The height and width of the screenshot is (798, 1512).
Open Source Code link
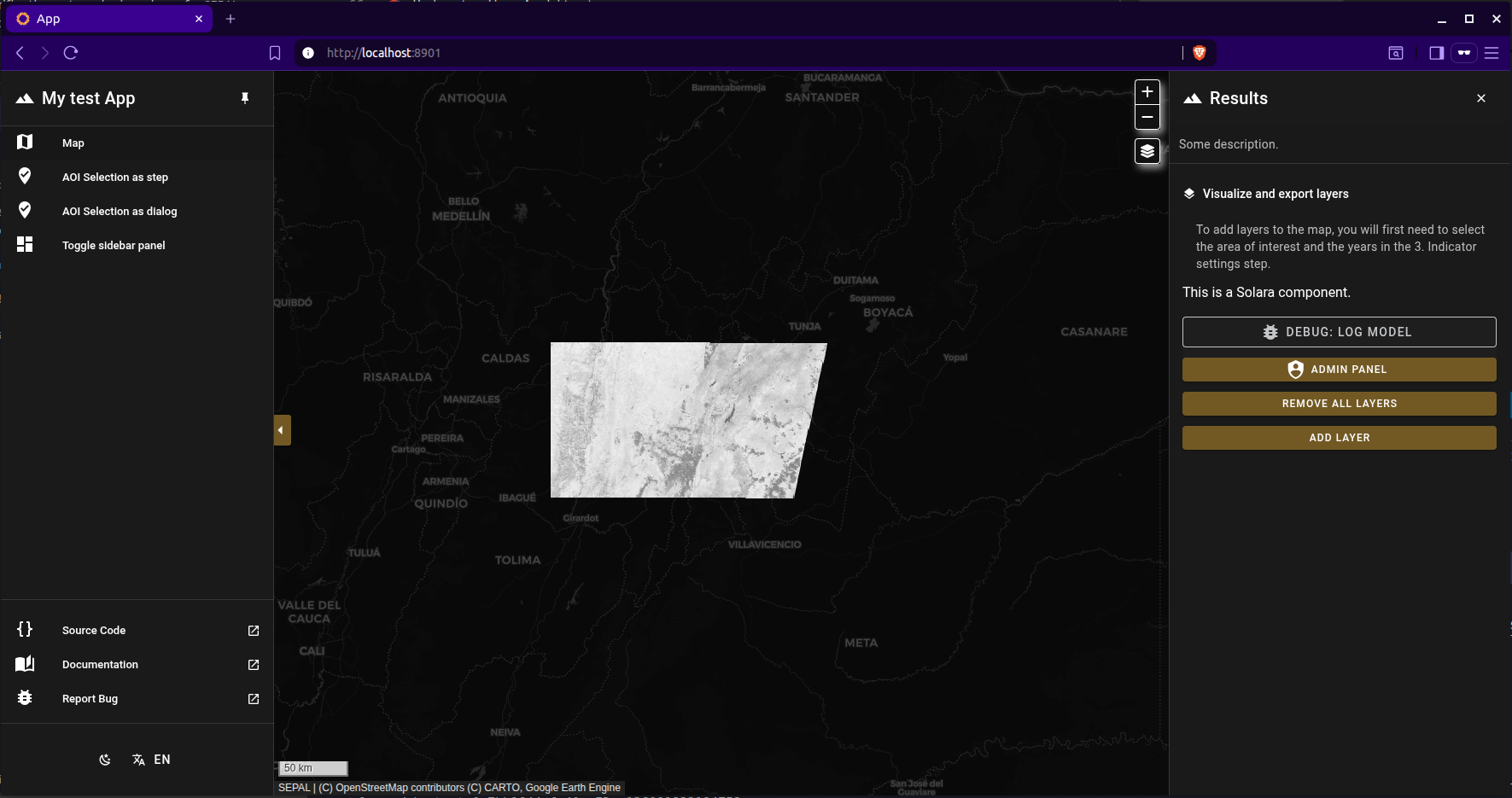pyautogui.click(x=137, y=630)
